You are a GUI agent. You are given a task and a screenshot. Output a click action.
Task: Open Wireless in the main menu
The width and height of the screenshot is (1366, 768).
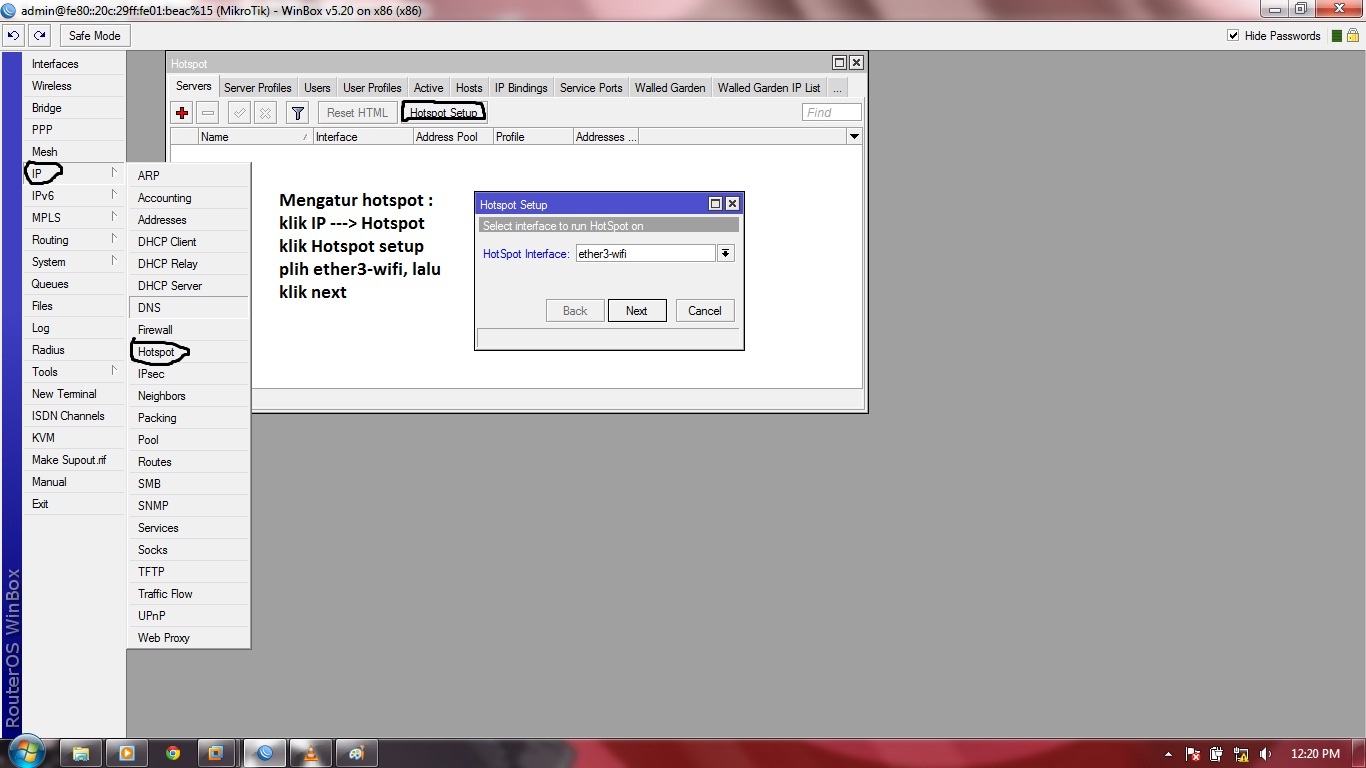pos(74,86)
